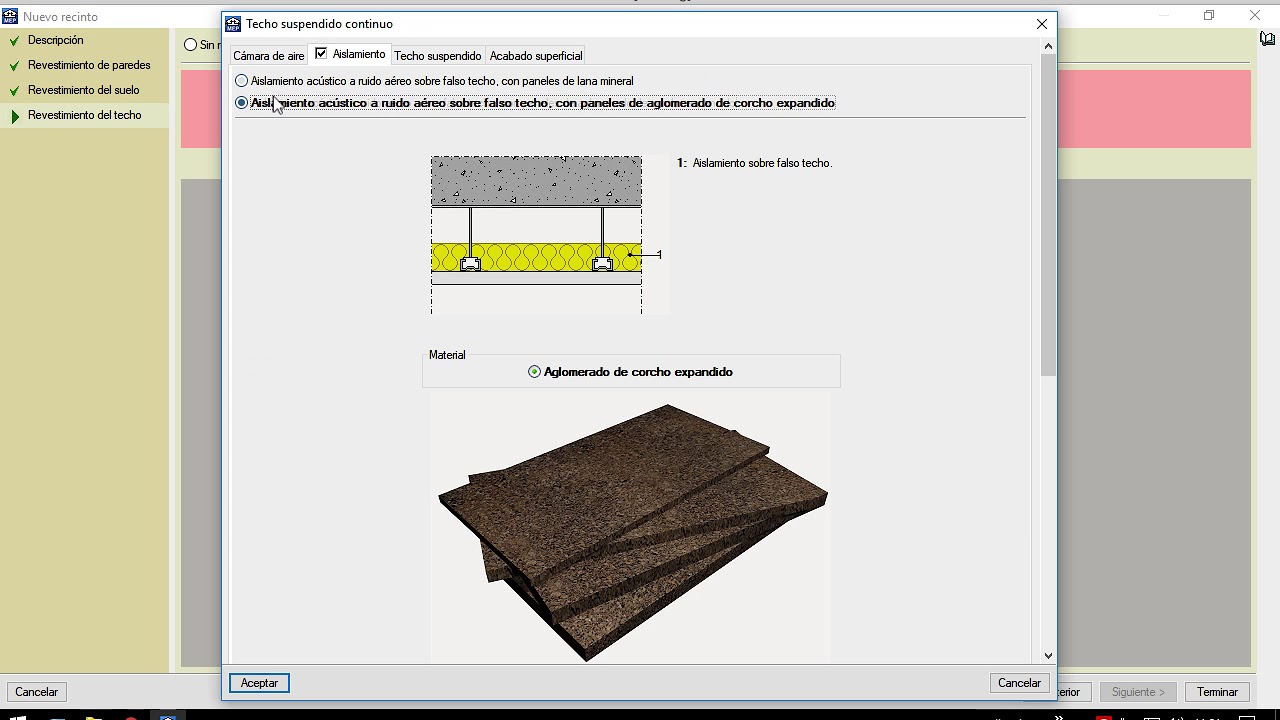
Task: Click scroll-up arrow of dialog scrollbar
Action: coord(1048,46)
